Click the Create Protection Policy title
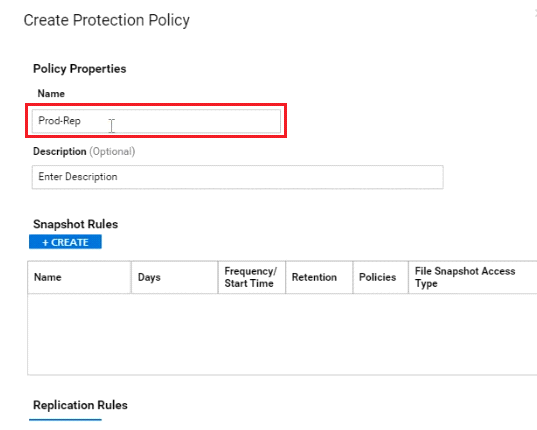This screenshot has width=537, height=430. point(107,20)
